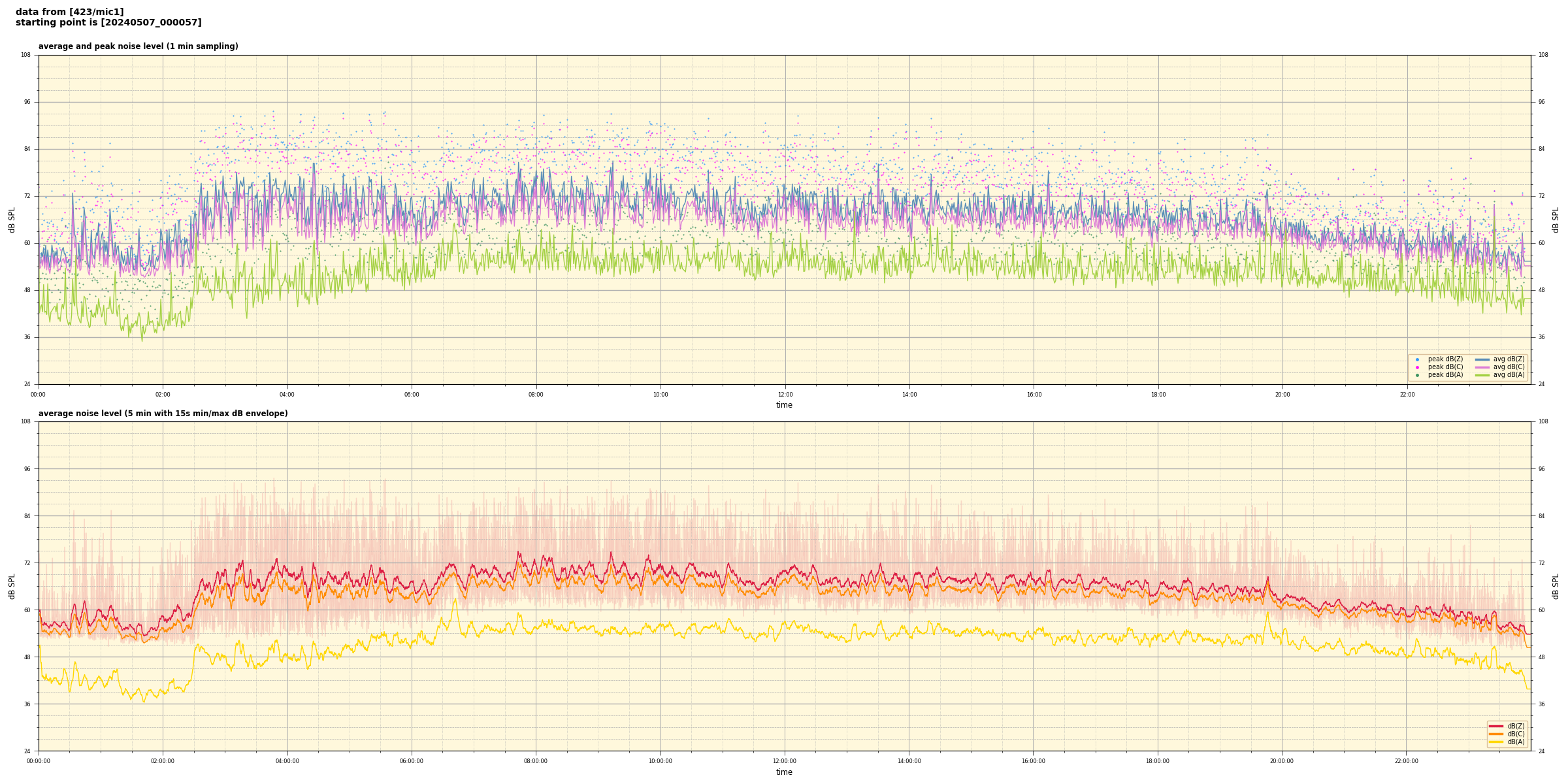Click the magenta peak dB(C) legend dot

pos(1417,367)
